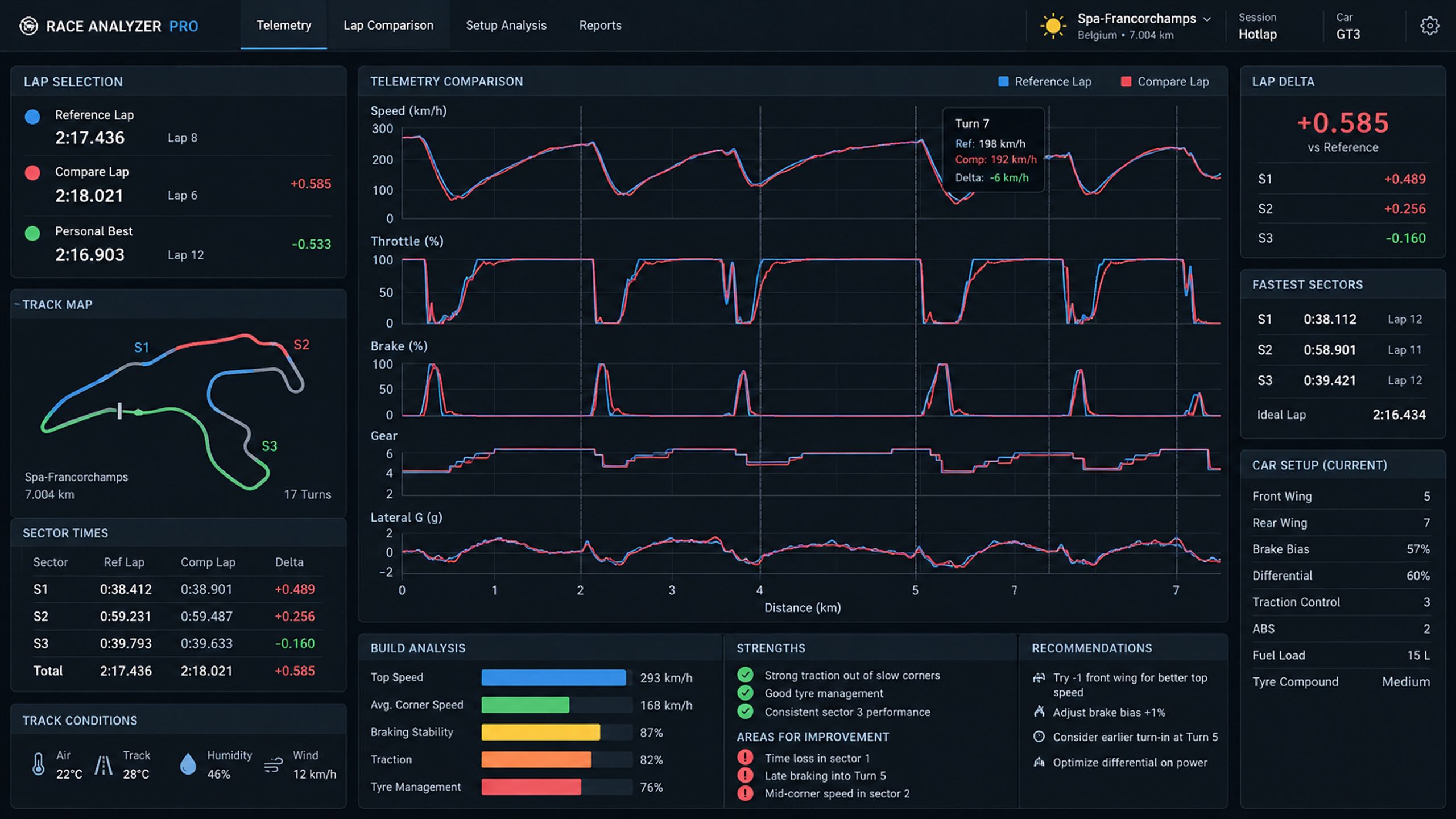
Task: Click the brake bias recommendation icon
Action: click(1039, 712)
